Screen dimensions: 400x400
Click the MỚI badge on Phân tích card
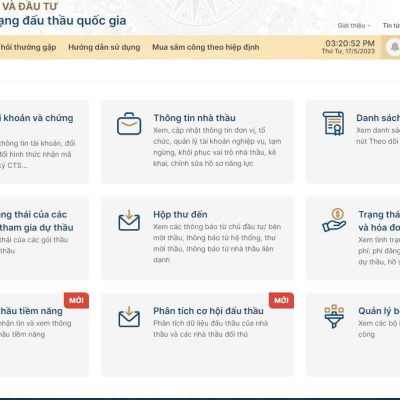(281, 300)
